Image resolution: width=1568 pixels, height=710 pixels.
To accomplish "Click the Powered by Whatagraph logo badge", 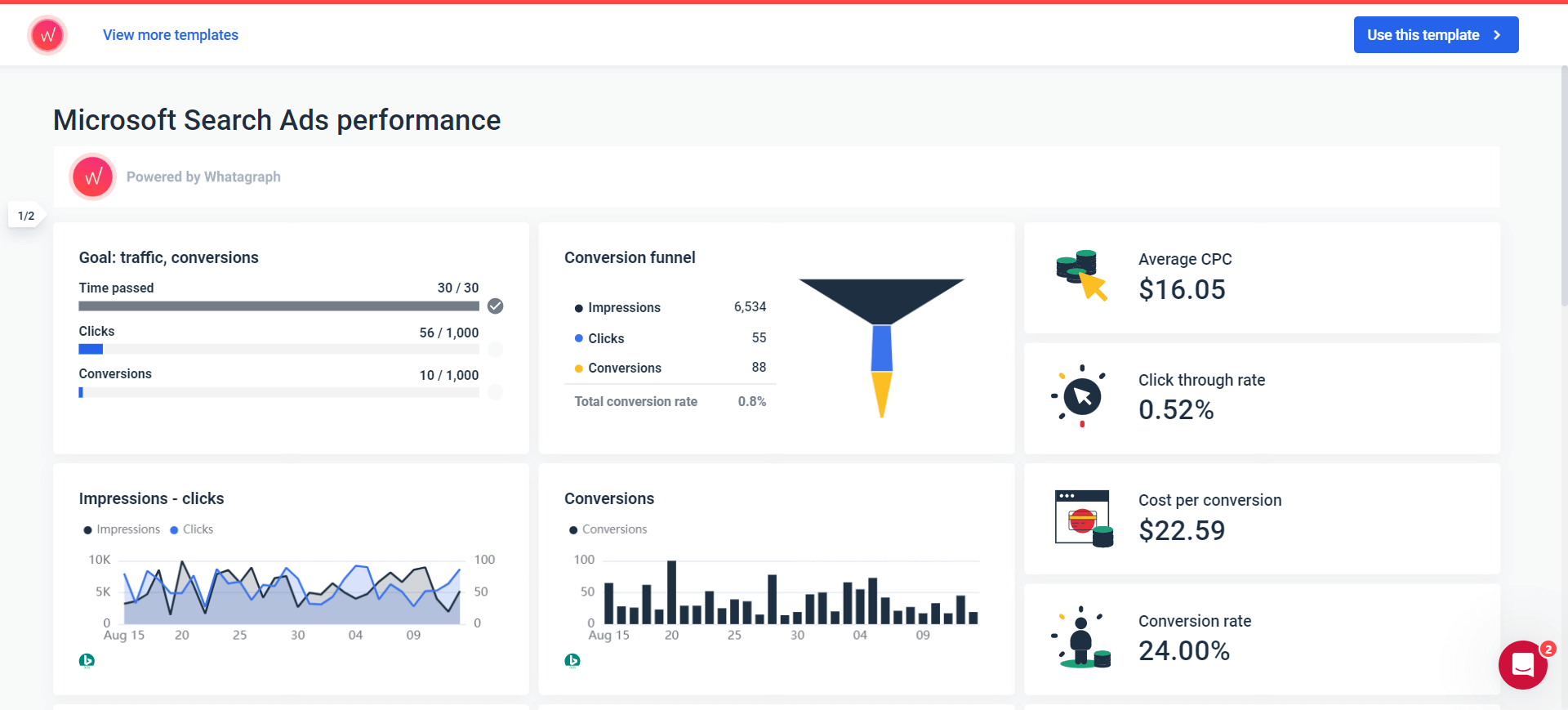I will (93, 176).
